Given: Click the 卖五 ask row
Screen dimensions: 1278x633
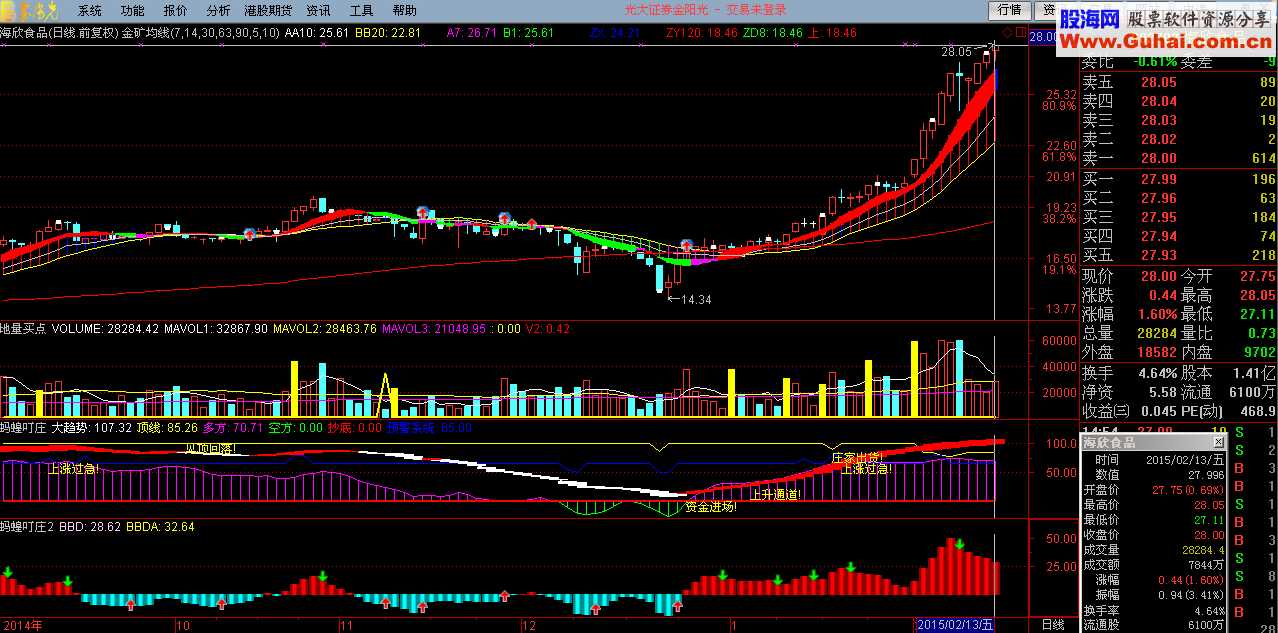Looking at the screenshot, I should (1179, 82).
